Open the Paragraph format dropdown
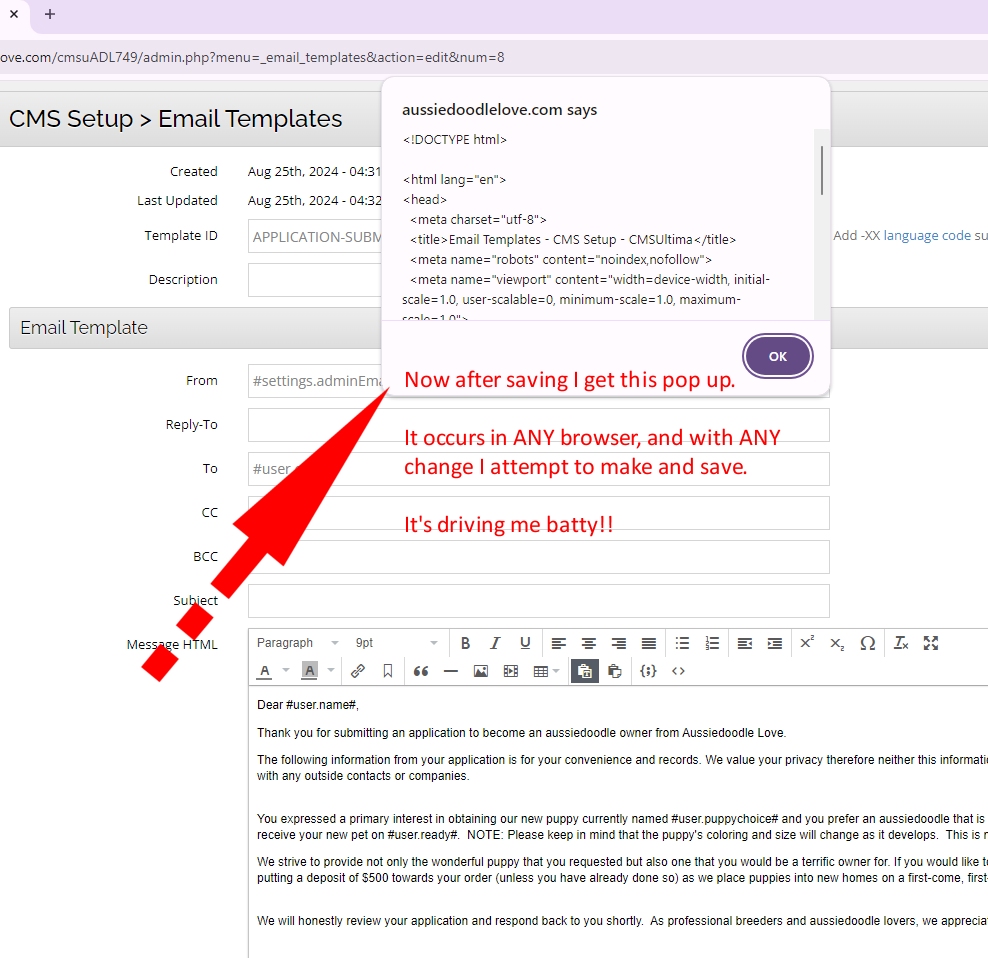This screenshot has width=988, height=958. coord(297,643)
